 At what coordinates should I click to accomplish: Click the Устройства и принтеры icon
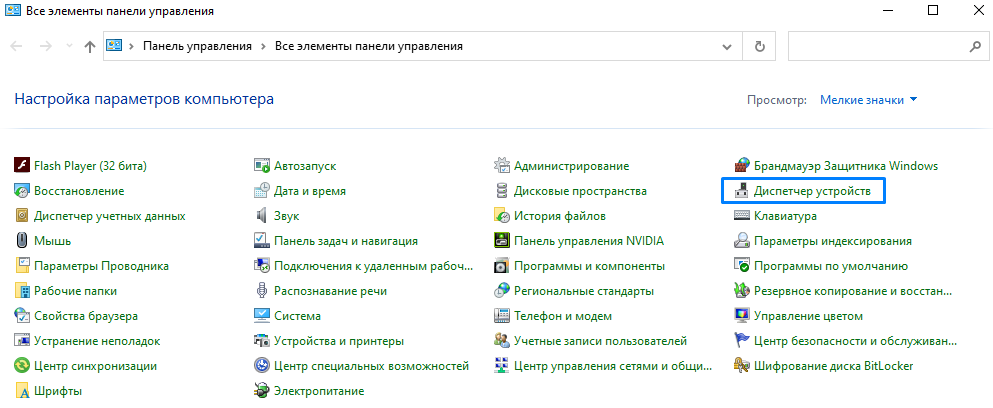(262, 341)
